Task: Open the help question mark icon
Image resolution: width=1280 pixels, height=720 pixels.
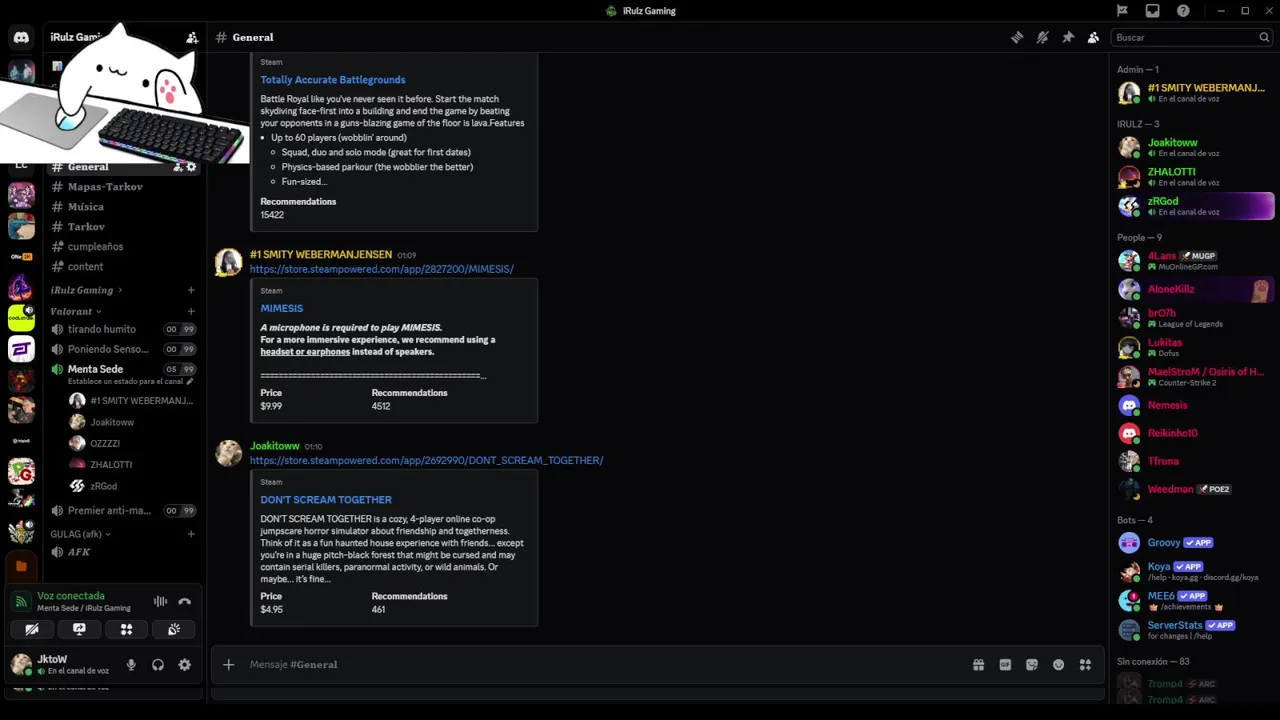Action: pos(1184,11)
